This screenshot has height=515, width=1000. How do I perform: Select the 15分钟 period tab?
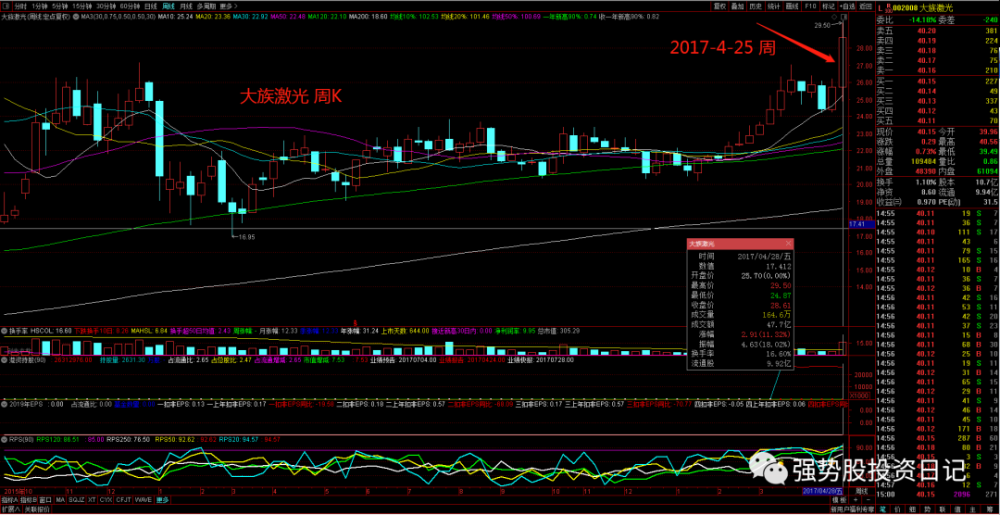click(82, 6)
